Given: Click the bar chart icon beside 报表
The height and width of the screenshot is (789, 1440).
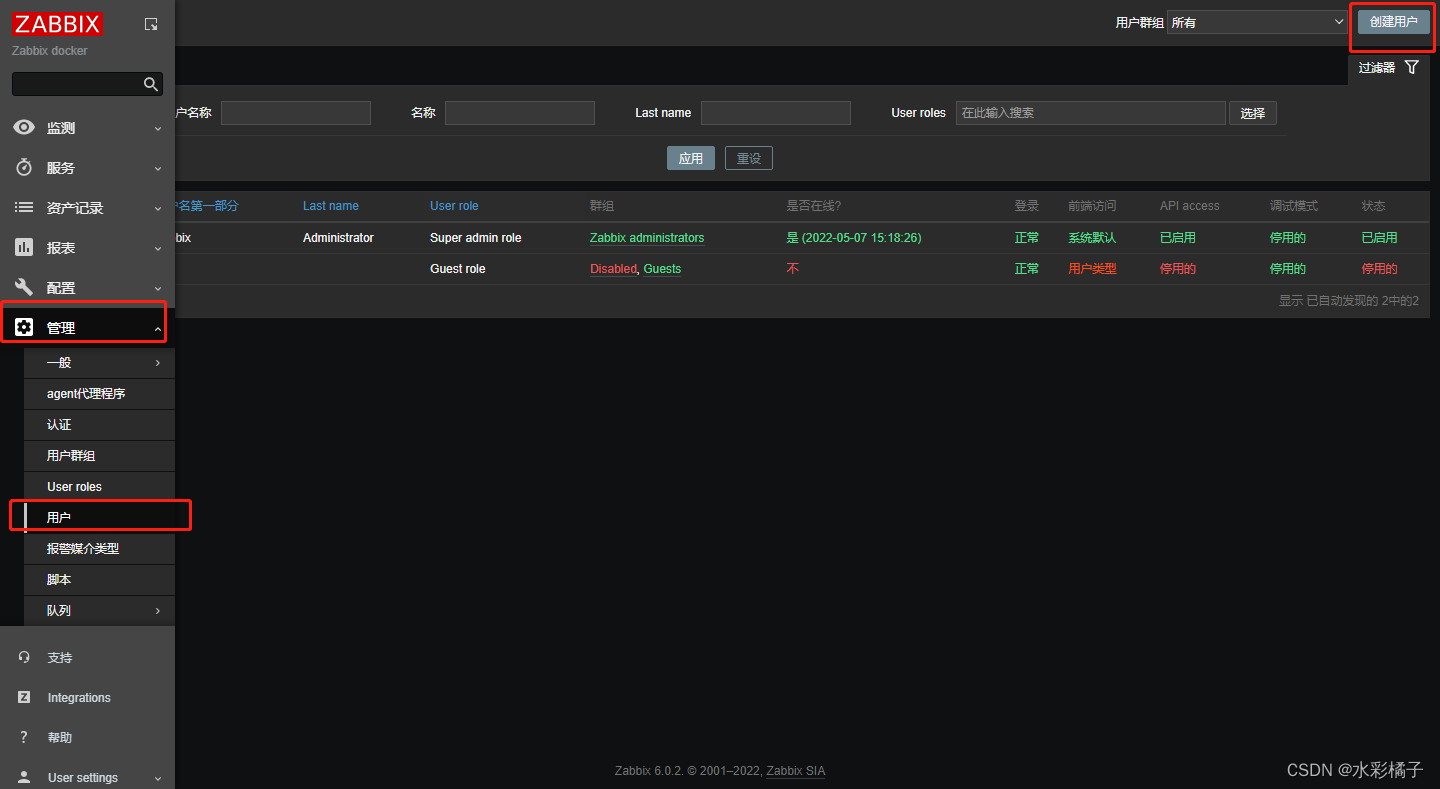Looking at the screenshot, I should (x=24, y=247).
